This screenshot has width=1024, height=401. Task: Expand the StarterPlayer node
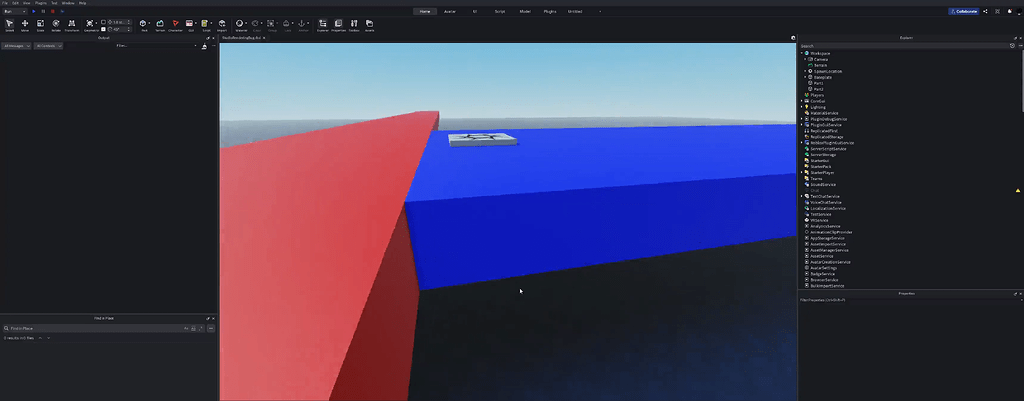(x=801, y=172)
